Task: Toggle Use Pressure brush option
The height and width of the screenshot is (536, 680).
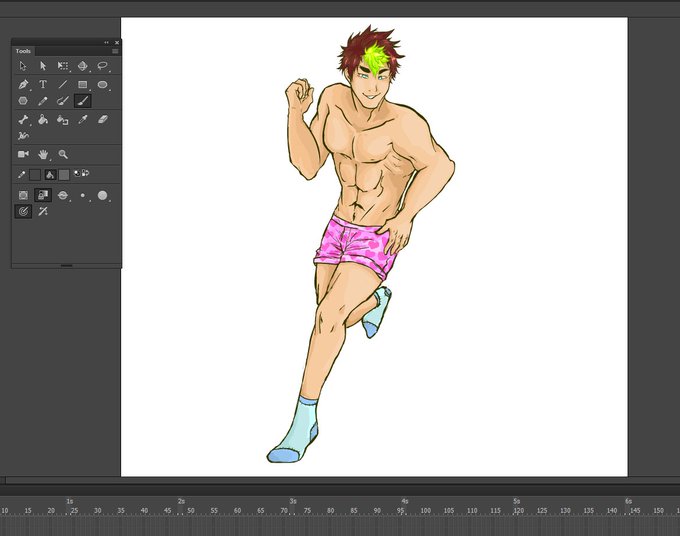Action: point(23,211)
